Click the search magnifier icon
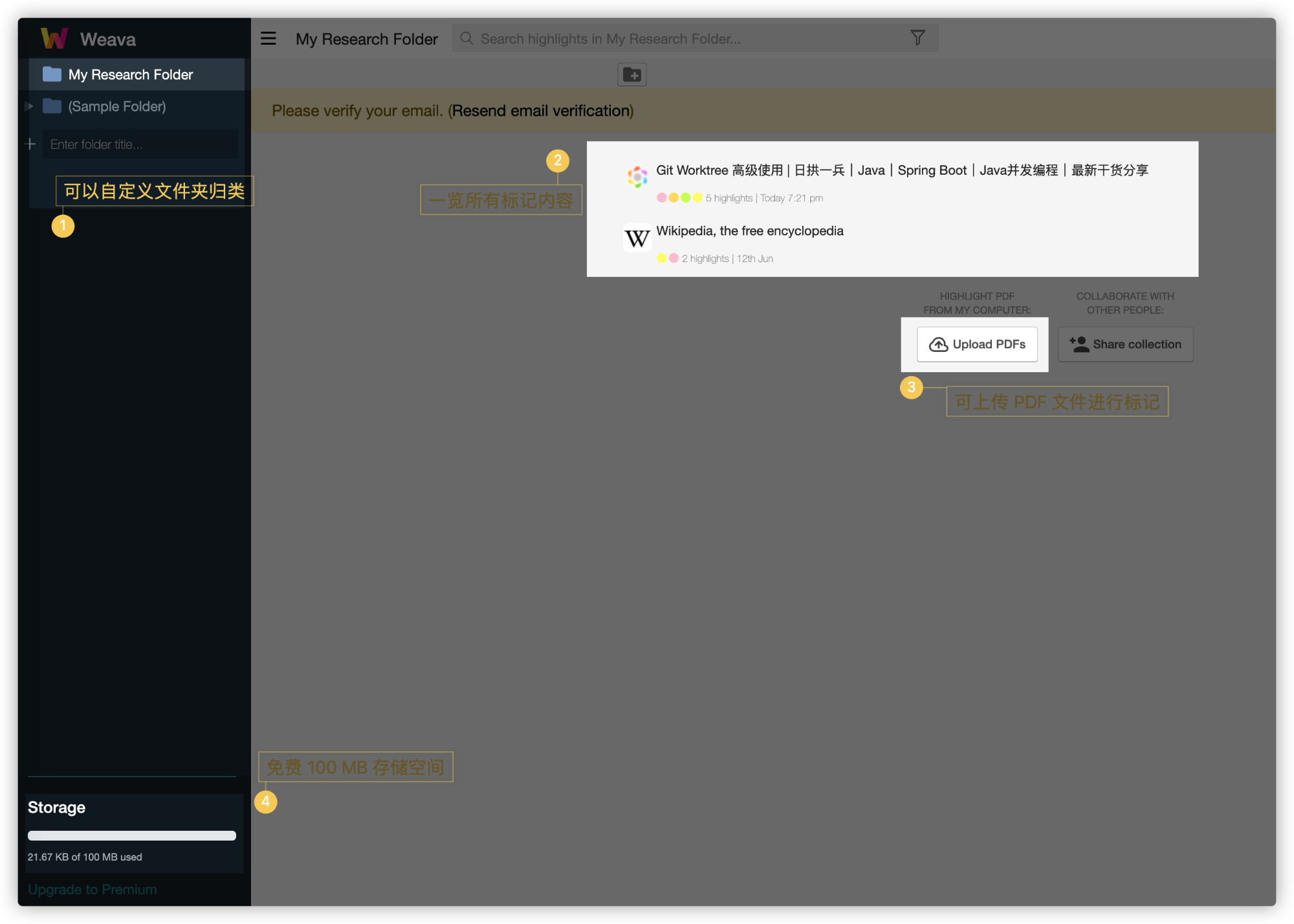The image size is (1294, 924). tap(466, 38)
